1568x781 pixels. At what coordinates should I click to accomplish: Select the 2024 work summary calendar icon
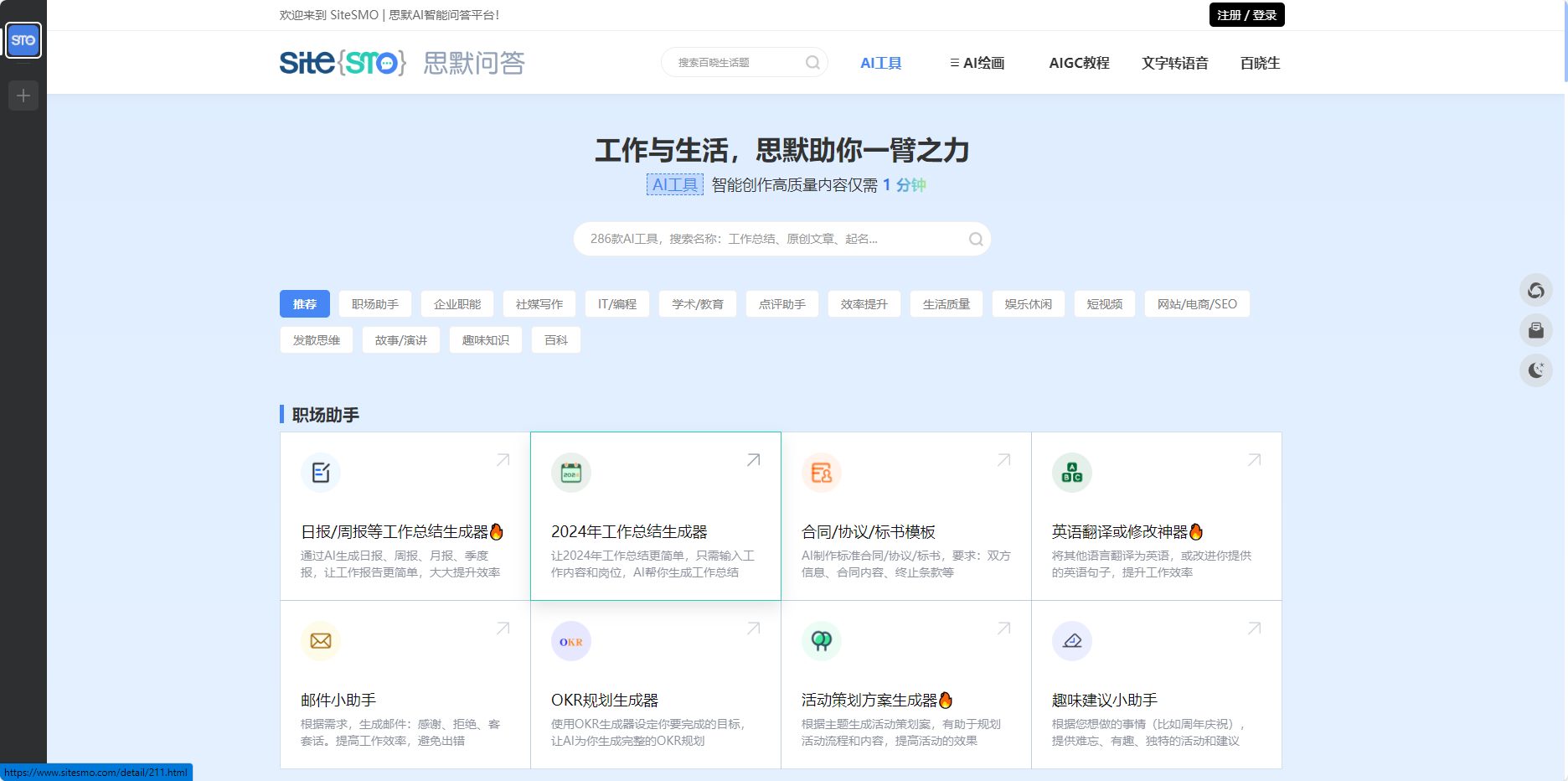(x=570, y=472)
